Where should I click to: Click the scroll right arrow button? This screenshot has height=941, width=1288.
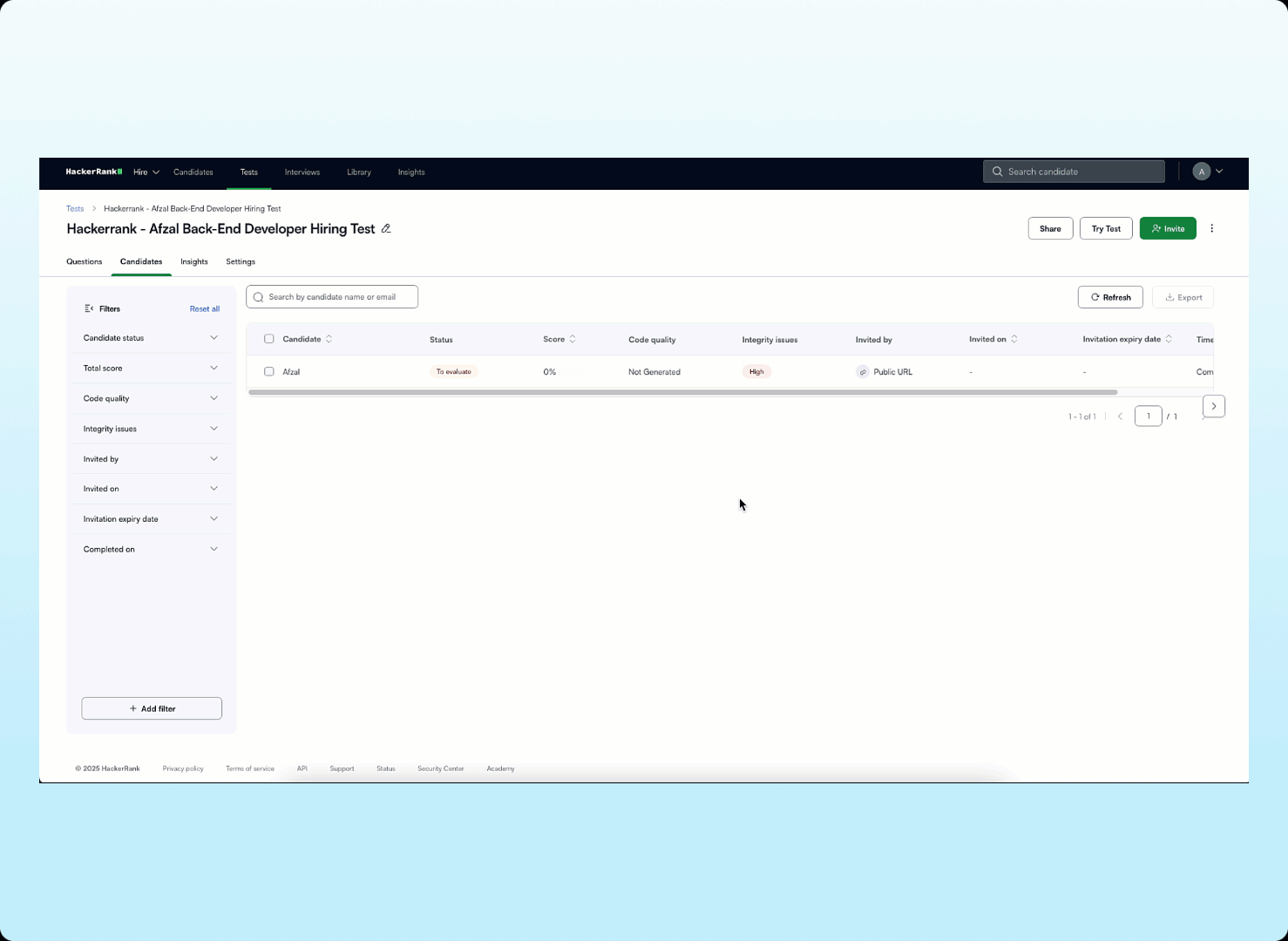pyautogui.click(x=1214, y=406)
